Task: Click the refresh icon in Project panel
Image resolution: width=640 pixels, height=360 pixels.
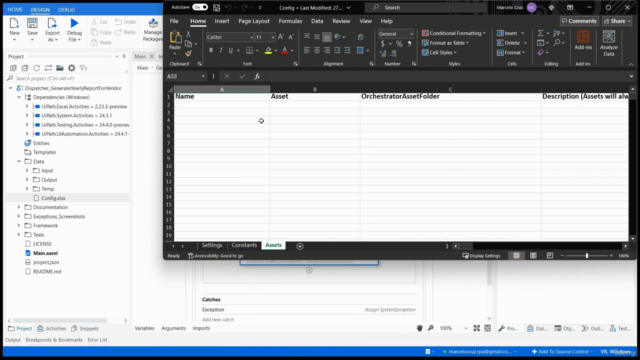Action: [x=37, y=68]
